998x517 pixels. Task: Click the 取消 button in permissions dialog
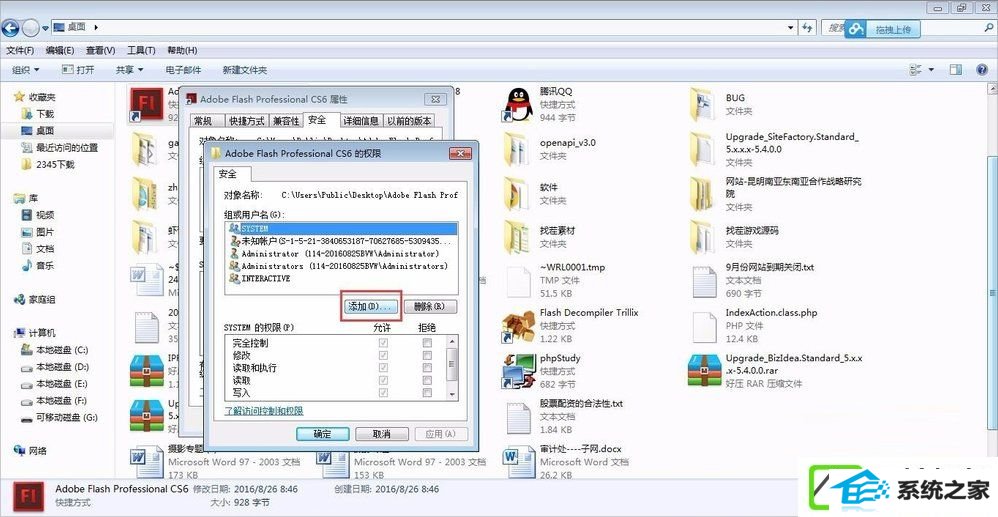click(381, 434)
